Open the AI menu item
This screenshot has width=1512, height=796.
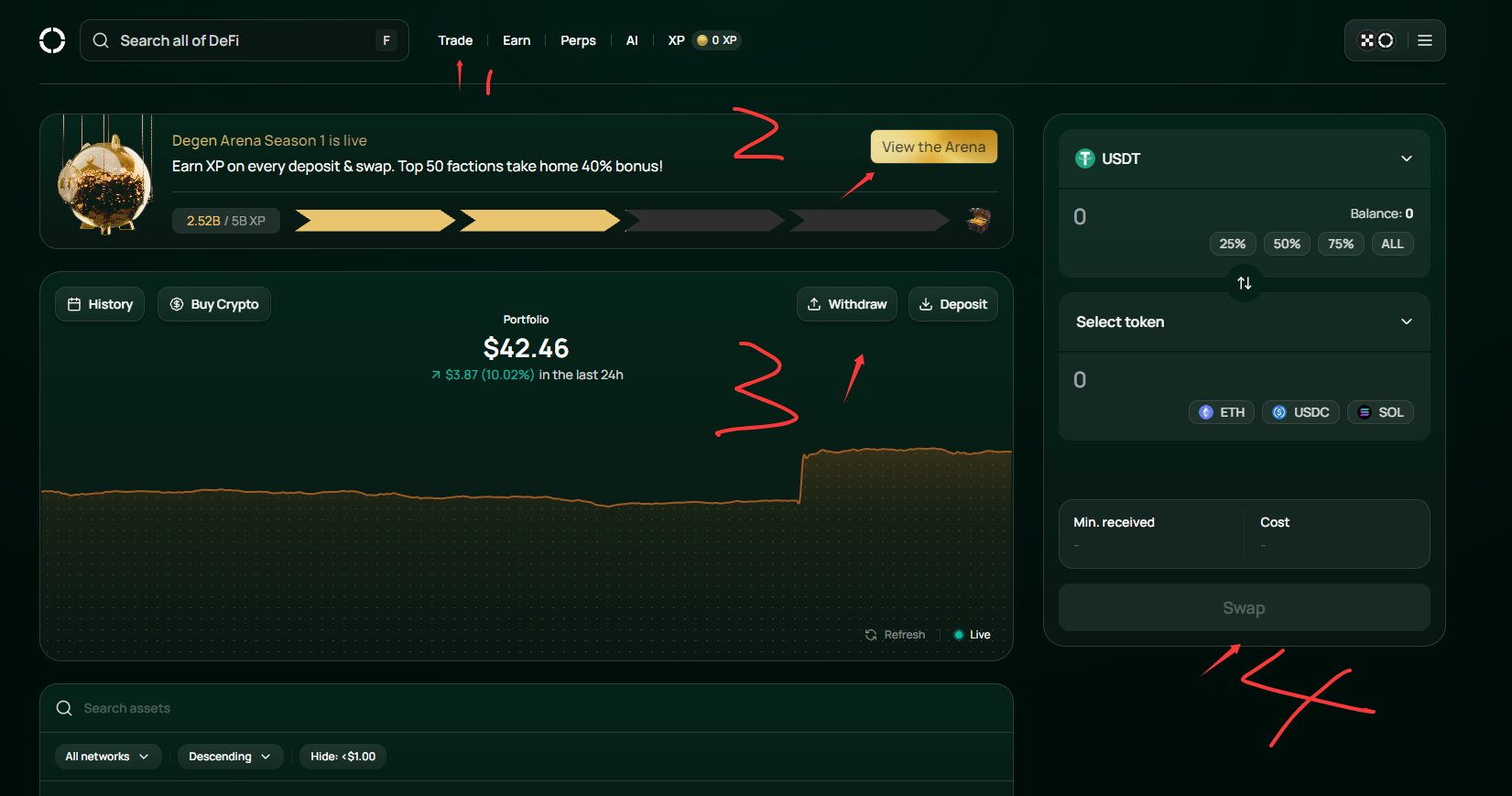click(x=632, y=40)
